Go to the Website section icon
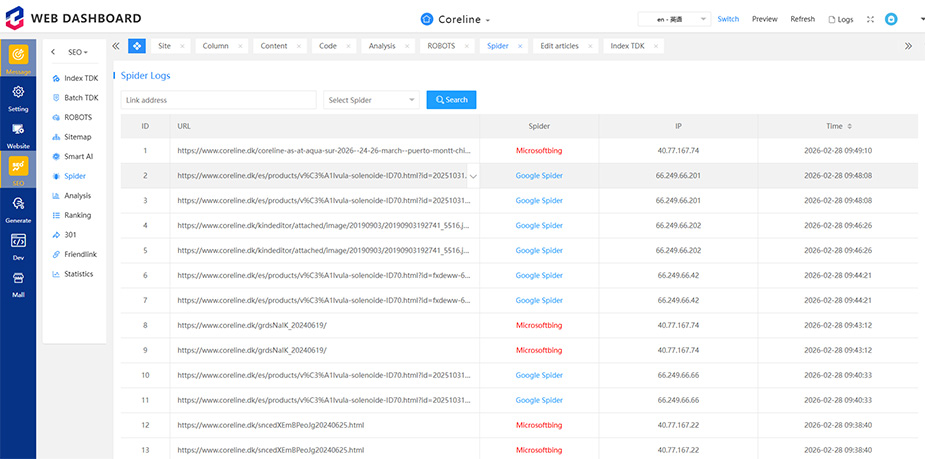Screen dimensions: 925x459 pos(18,134)
